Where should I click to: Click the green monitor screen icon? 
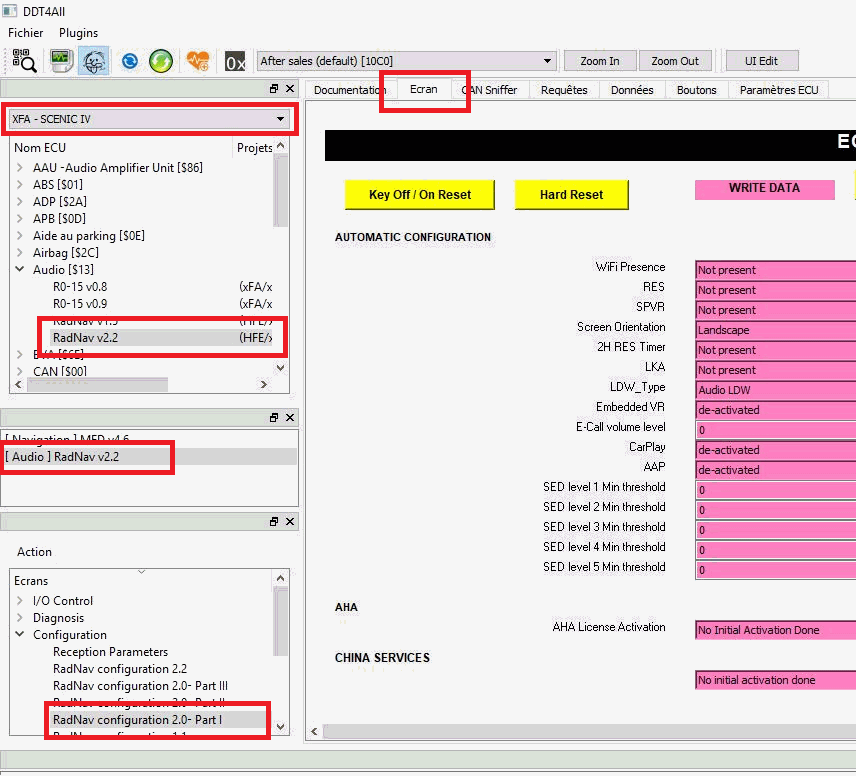pyautogui.click(x=61, y=61)
